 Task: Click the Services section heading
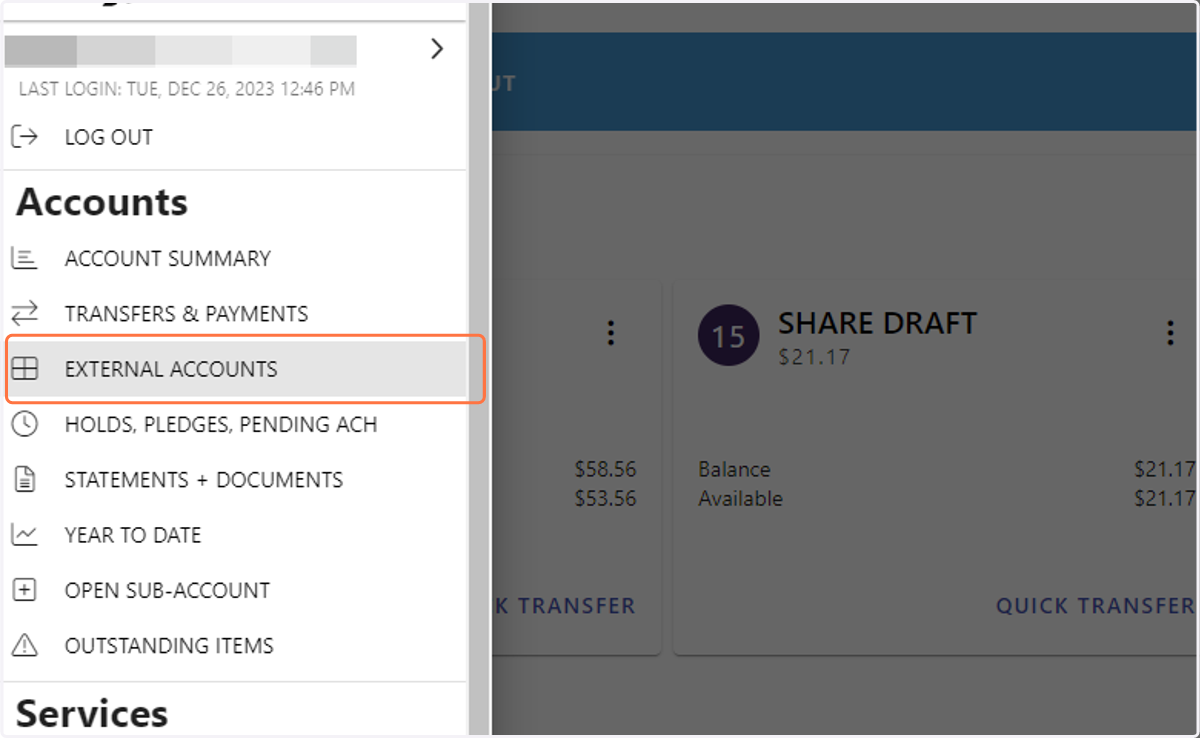[92, 714]
